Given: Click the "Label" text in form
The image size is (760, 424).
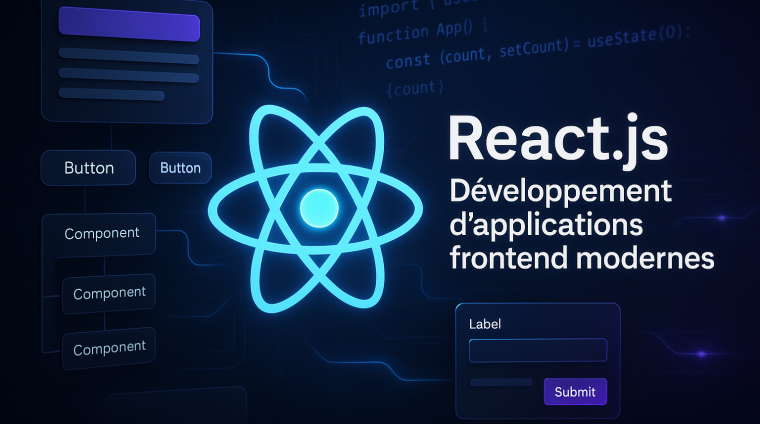Looking at the screenshot, I should [x=485, y=324].
